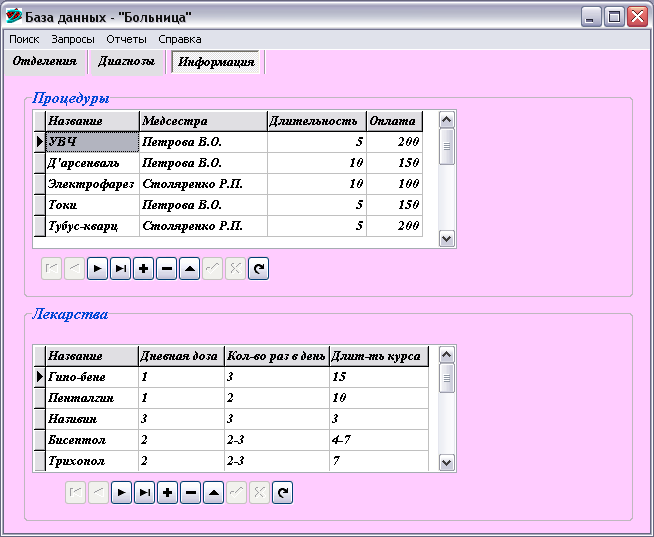Switch to the Отделения tab

tap(45, 61)
